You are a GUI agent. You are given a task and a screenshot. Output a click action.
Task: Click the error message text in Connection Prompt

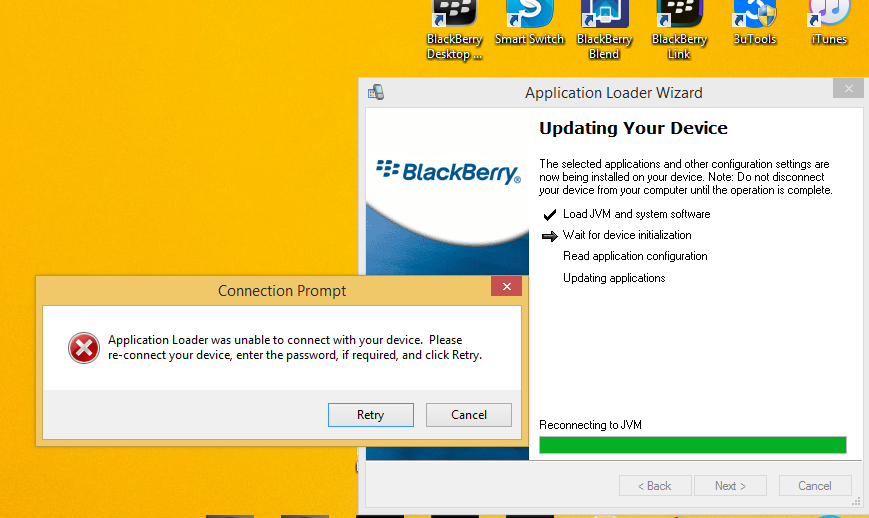point(295,347)
